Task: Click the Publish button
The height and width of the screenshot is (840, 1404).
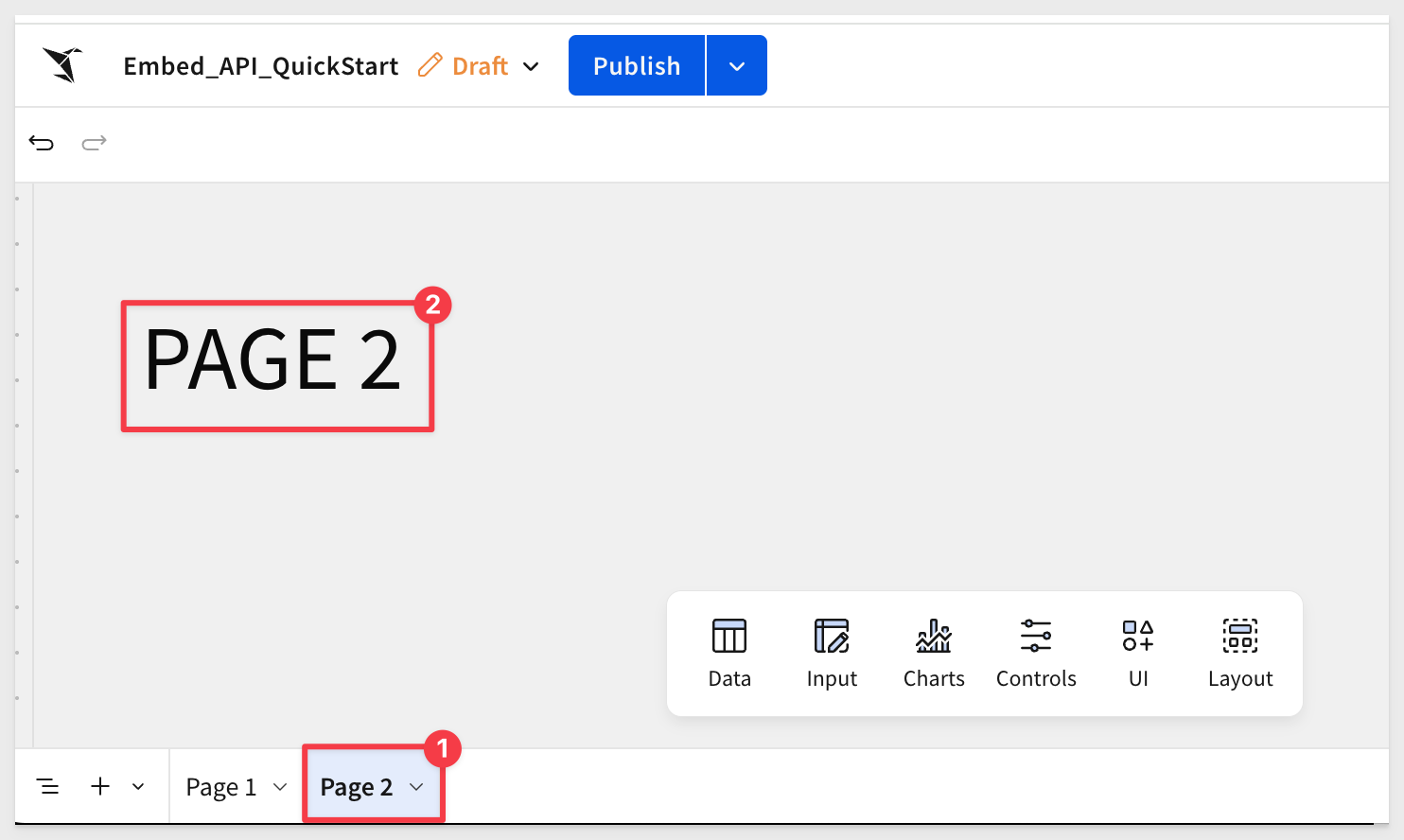Action: 637,66
